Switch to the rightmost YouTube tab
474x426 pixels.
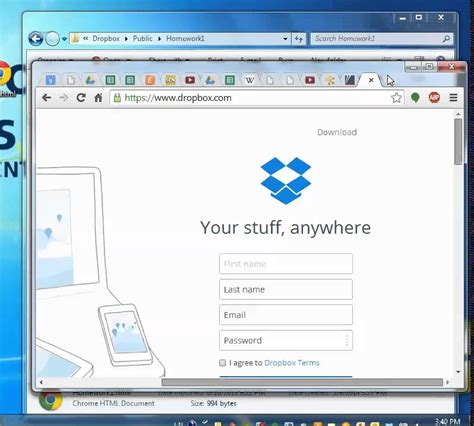tap(310, 80)
